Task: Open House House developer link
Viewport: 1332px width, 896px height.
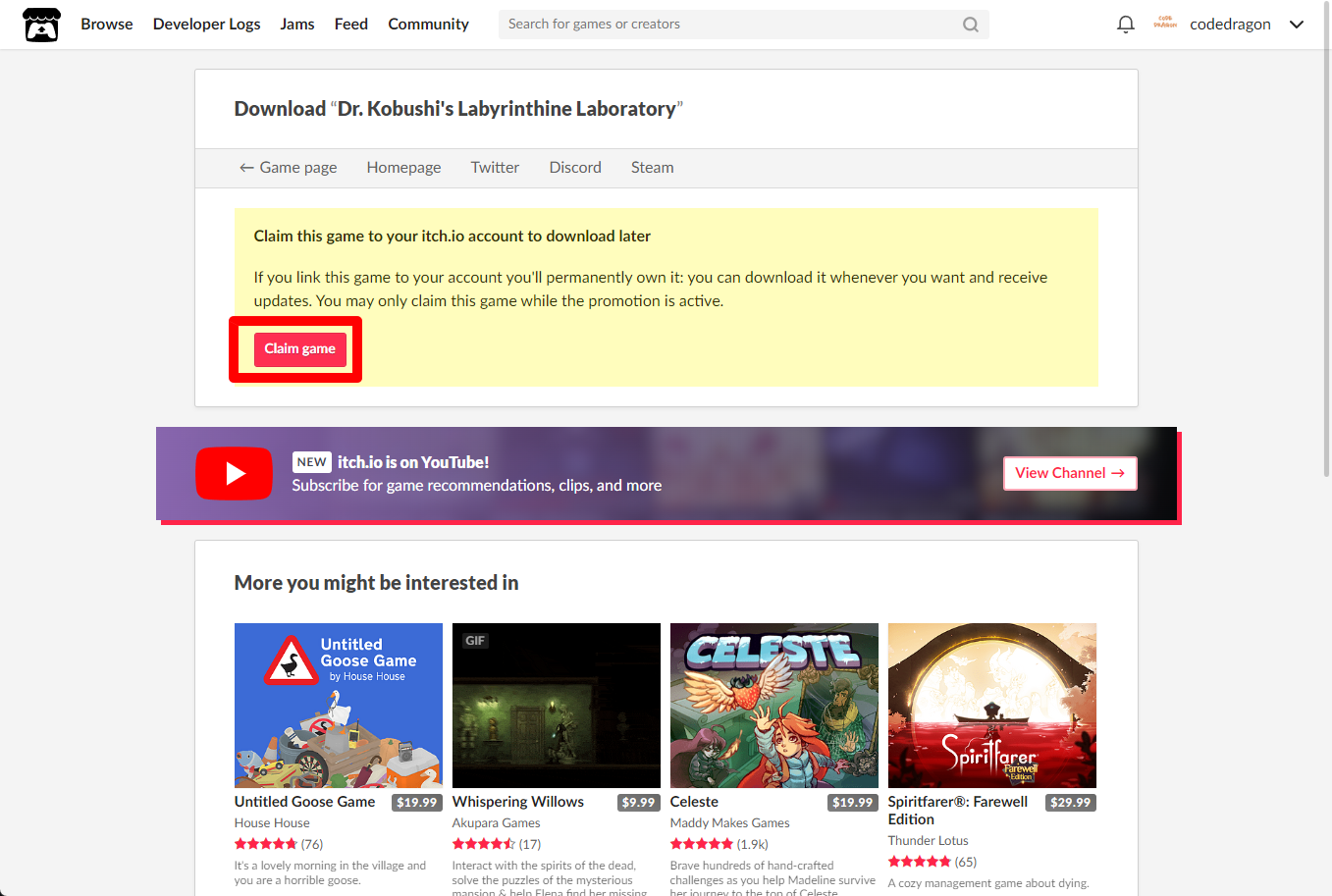Action: pyautogui.click(x=272, y=823)
